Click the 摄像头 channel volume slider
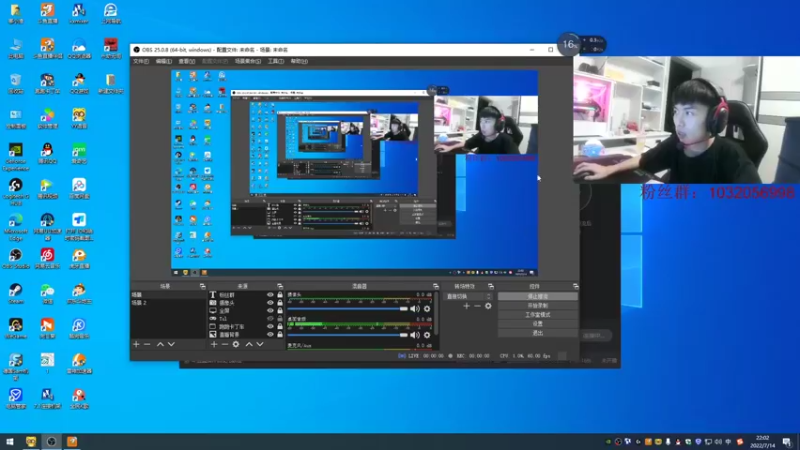The width and height of the screenshot is (800, 450). (x=347, y=309)
